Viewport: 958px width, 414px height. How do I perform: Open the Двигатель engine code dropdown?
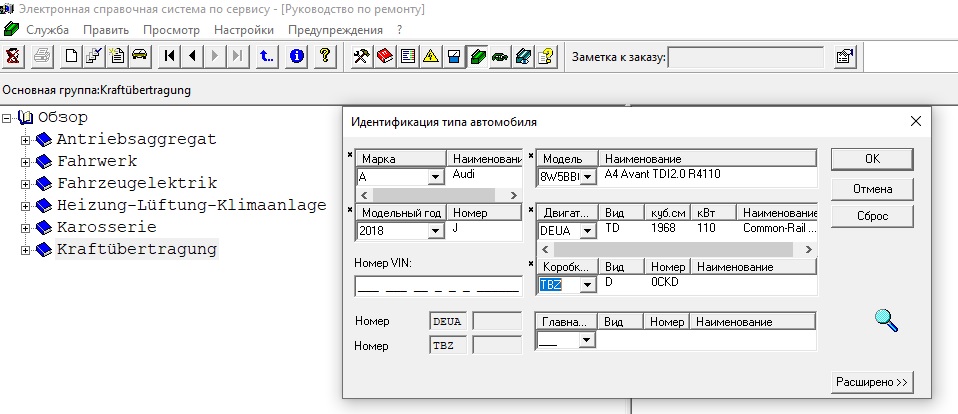click(586, 230)
